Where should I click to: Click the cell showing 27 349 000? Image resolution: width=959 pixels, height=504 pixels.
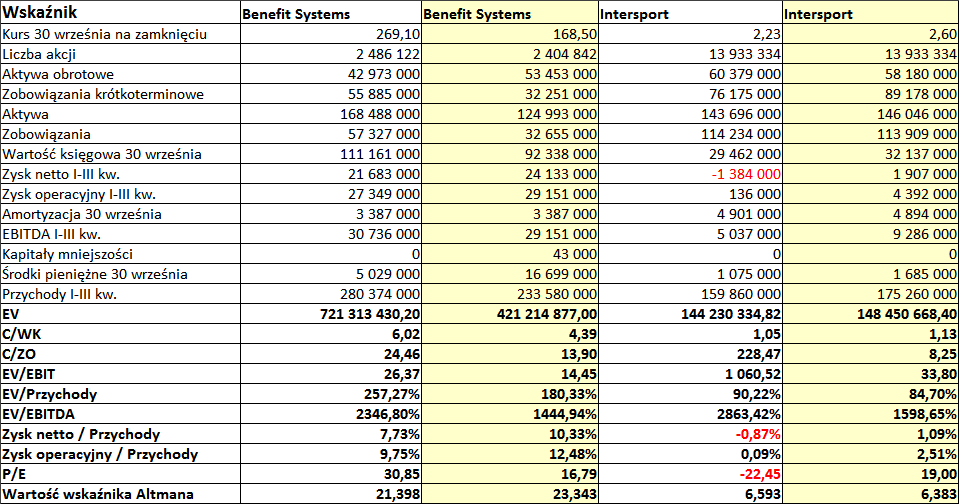(x=331, y=194)
